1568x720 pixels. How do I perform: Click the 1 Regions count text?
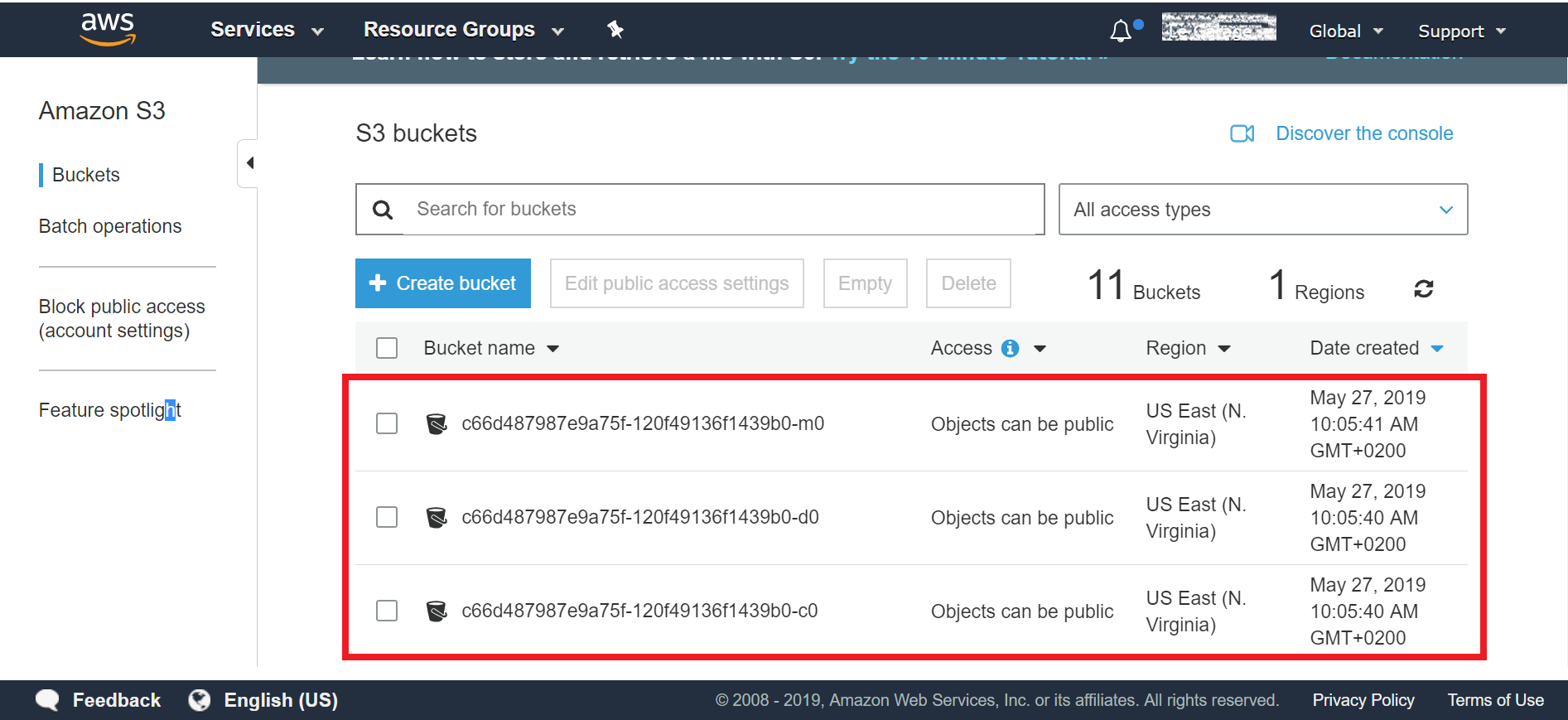pos(1316,286)
